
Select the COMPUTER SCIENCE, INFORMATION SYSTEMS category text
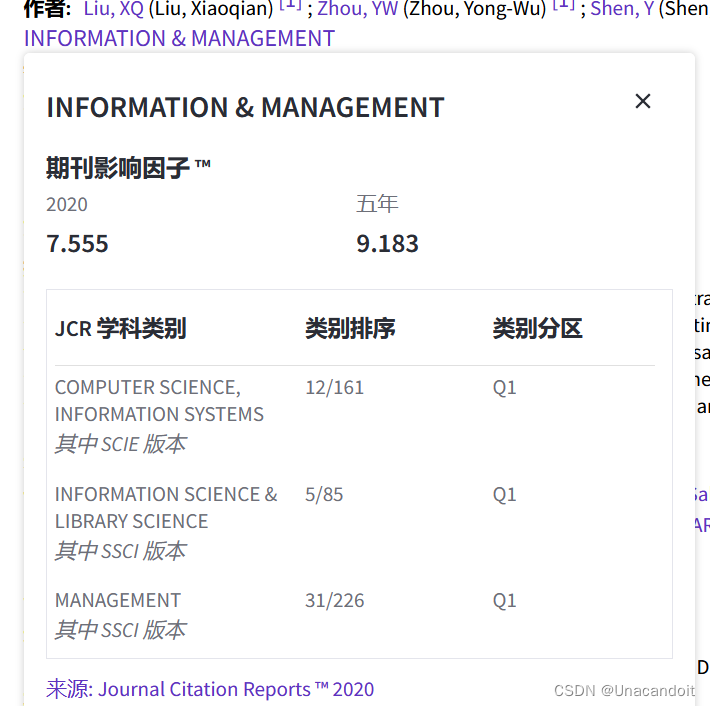tap(159, 401)
